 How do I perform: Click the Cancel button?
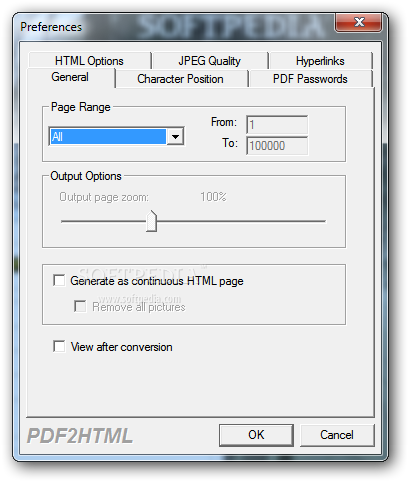[x=337, y=435]
